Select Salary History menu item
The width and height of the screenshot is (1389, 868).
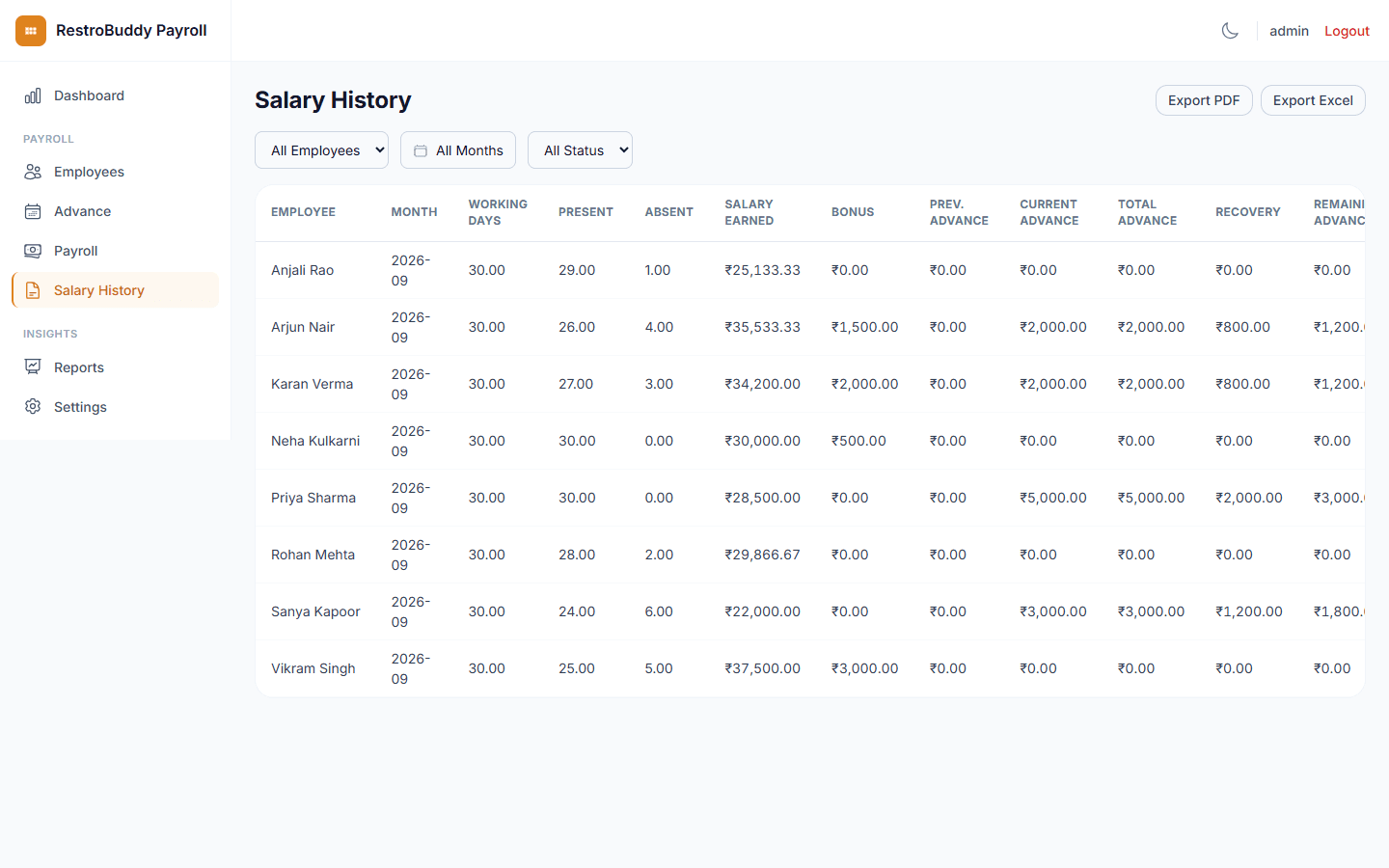(x=115, y=290)
